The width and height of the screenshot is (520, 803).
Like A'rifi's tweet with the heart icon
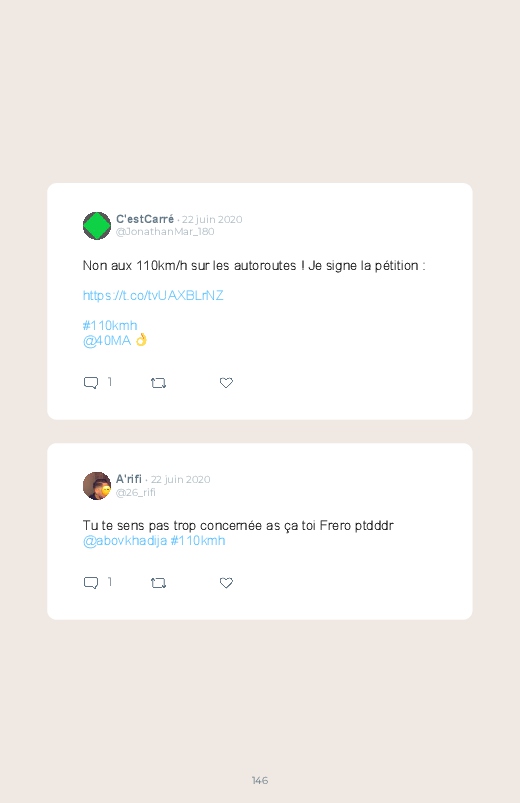pos(226,583)
